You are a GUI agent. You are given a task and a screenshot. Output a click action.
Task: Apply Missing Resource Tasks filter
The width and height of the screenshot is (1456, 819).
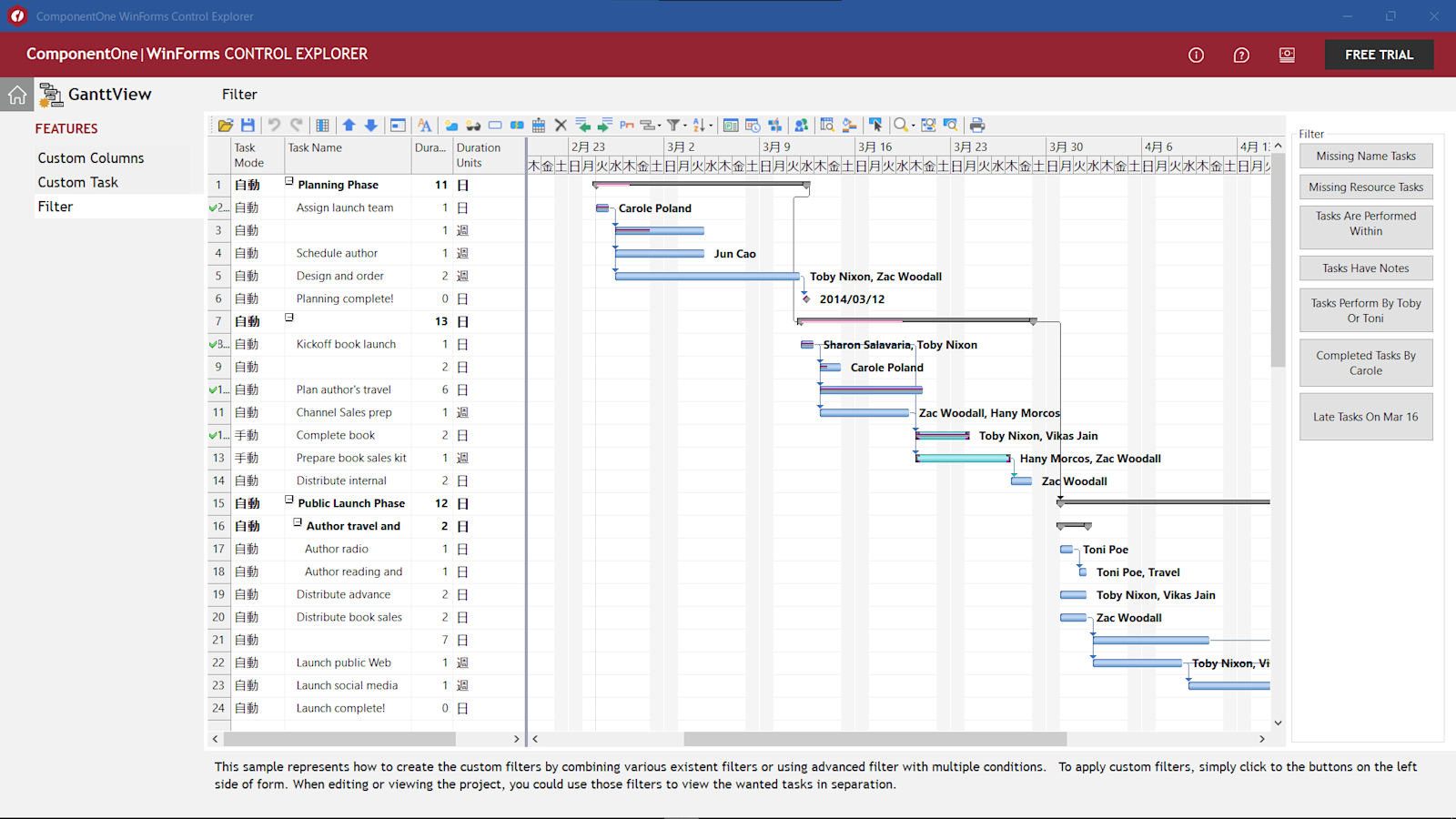click(1366, 187)
